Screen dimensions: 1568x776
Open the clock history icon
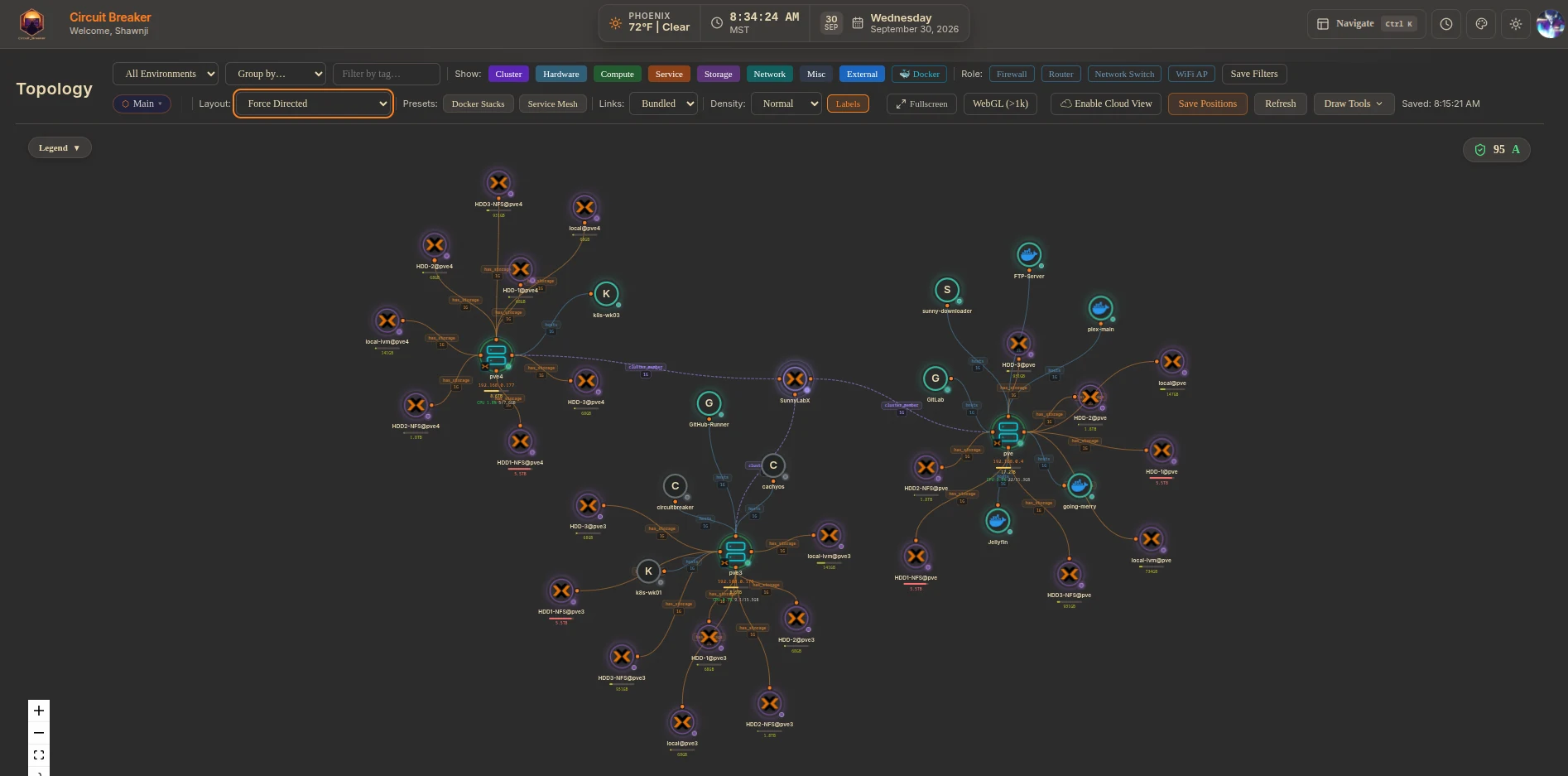(1446, 24)
